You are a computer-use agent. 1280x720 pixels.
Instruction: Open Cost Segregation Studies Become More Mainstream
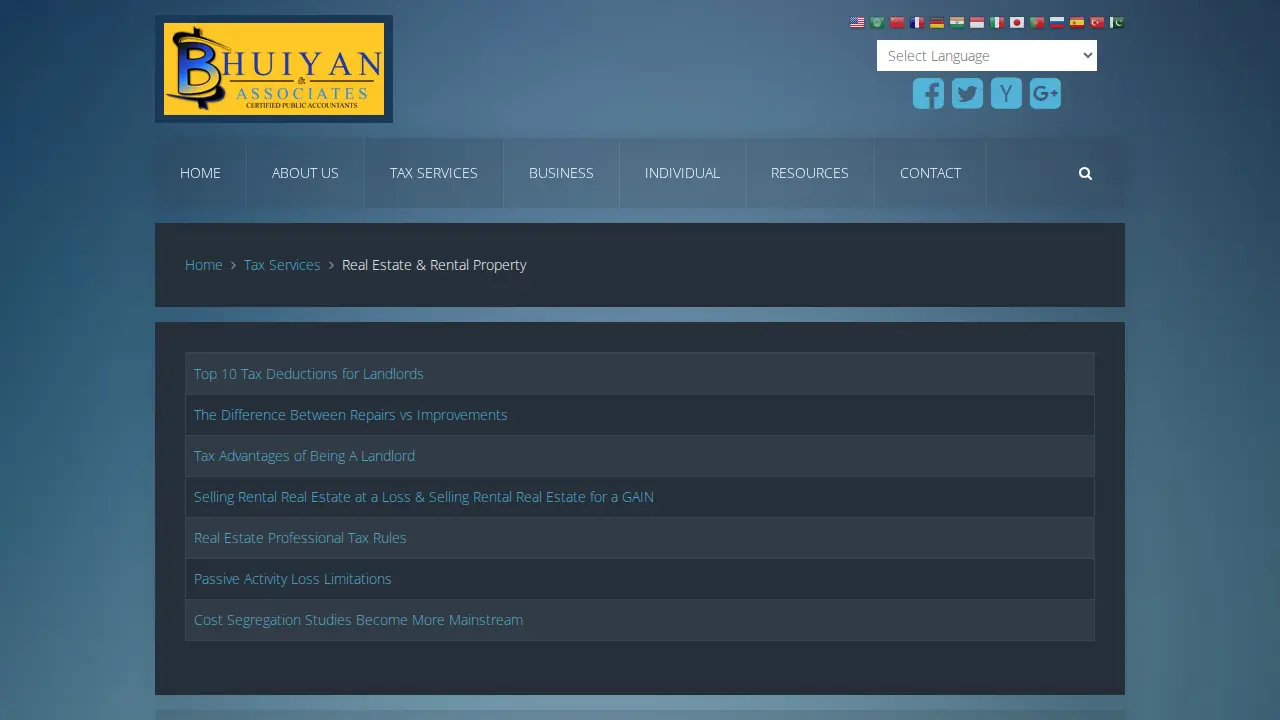pyautogui.click(x=358, y=620)
